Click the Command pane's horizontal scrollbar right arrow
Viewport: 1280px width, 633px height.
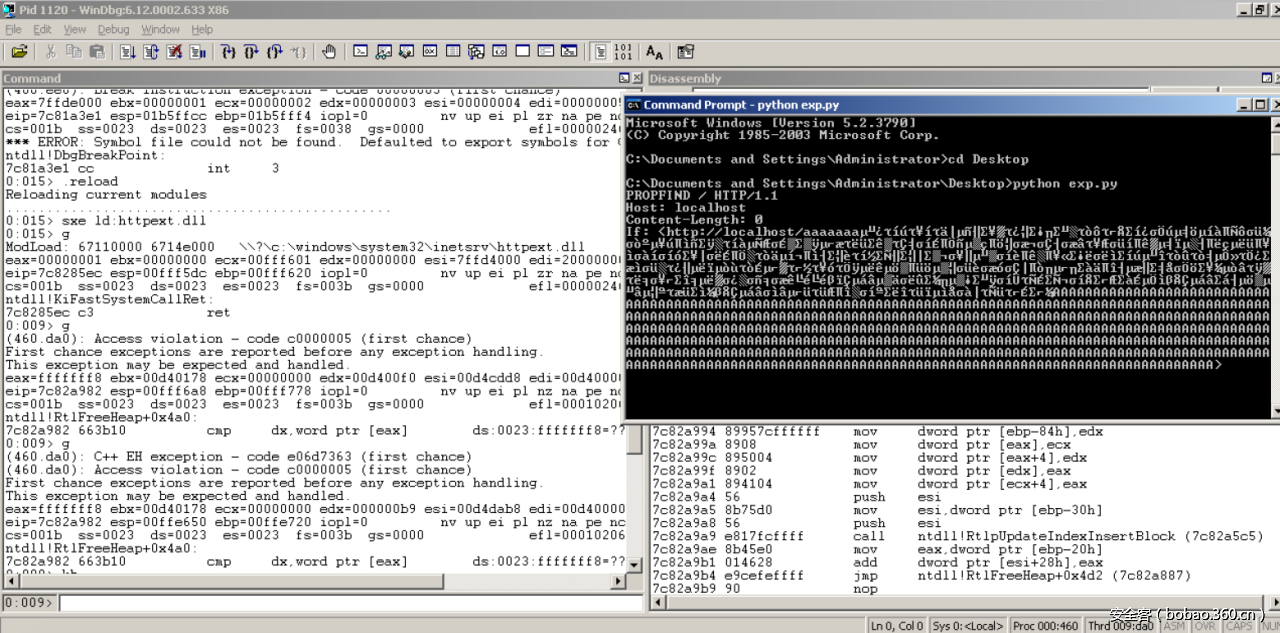coord(620,582)
